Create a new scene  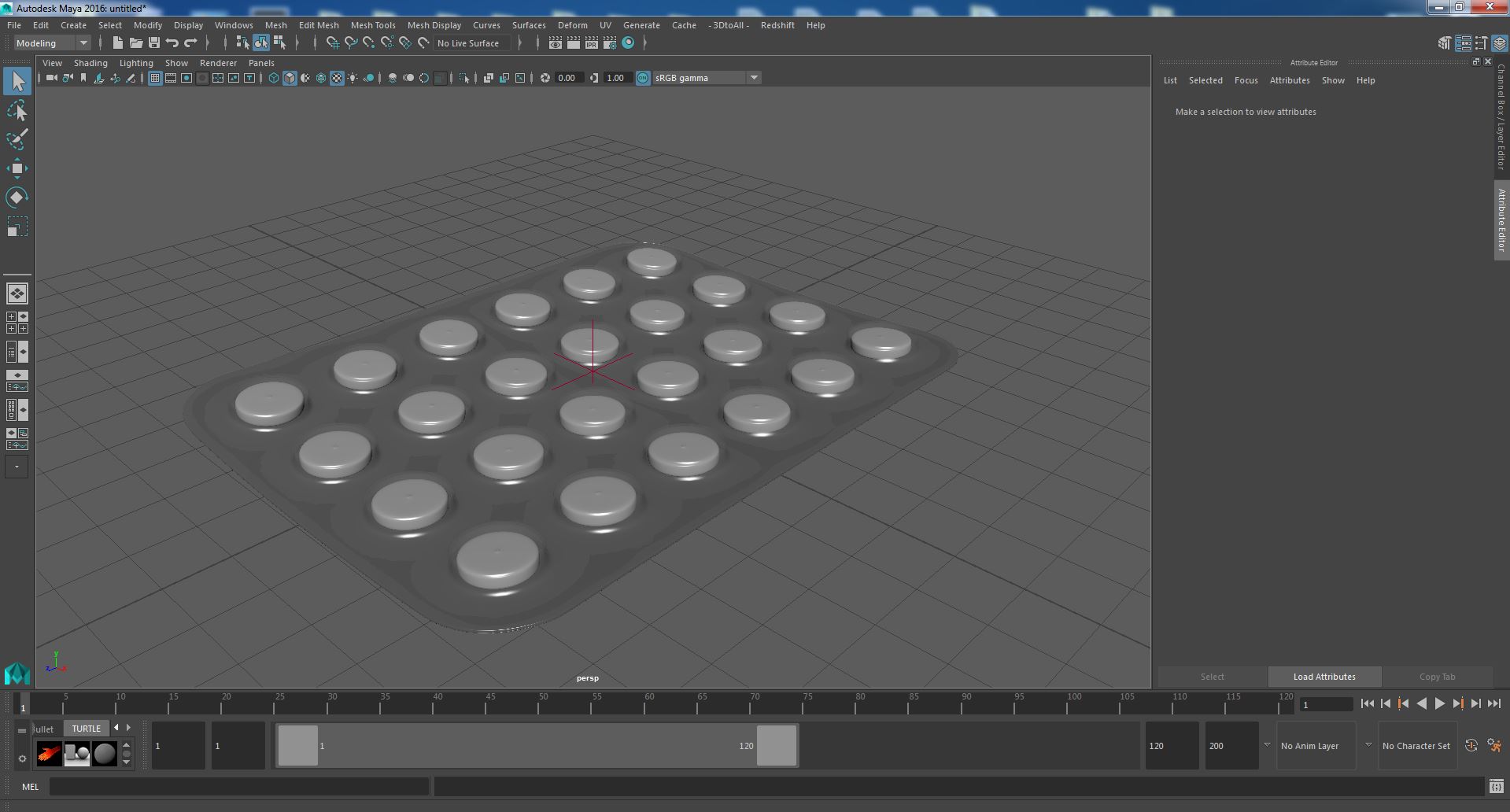click(118, 42)
